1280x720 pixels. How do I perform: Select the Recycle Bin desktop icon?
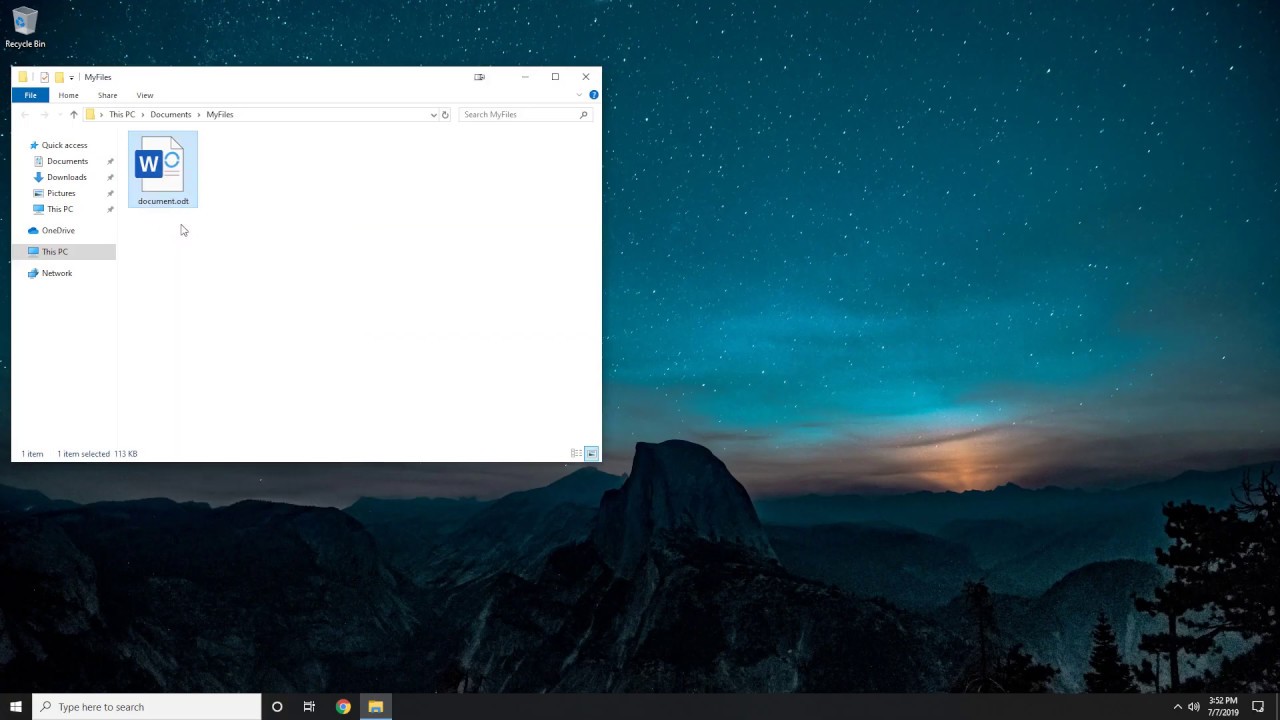(x=25, y=28)
